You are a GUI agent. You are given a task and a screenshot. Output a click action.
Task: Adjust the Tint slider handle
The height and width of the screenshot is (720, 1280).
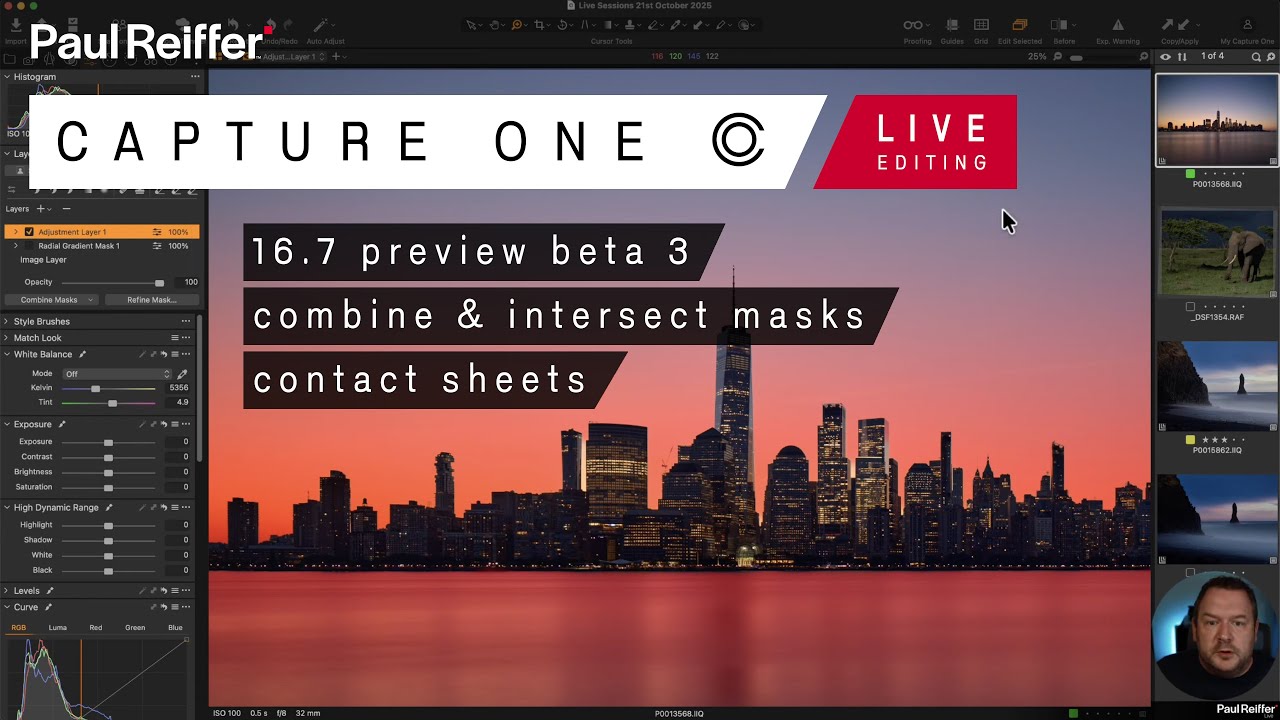tap(112, 403)
